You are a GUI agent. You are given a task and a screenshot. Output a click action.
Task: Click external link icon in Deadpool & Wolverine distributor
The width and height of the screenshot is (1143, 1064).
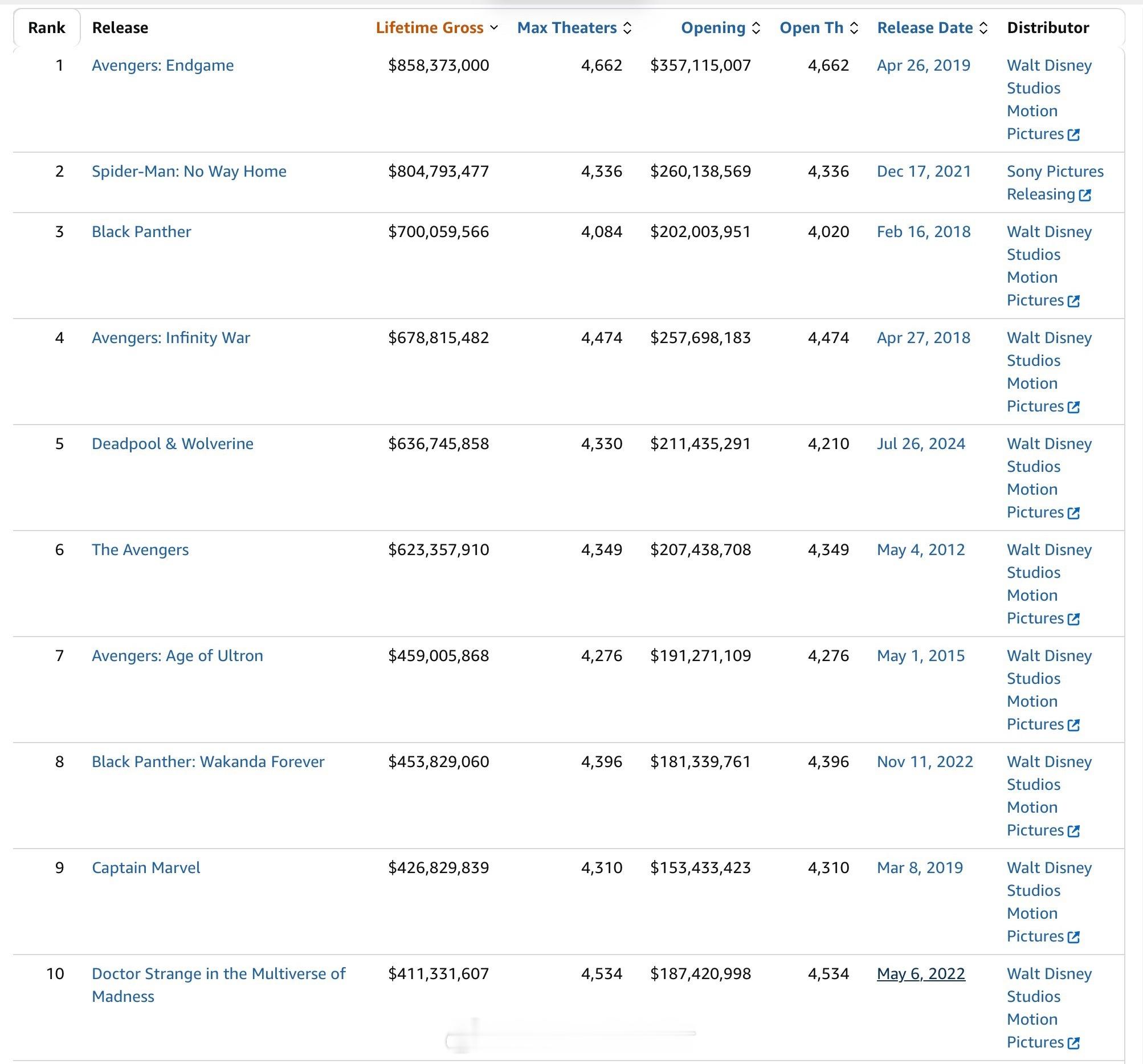[1073, 513]
